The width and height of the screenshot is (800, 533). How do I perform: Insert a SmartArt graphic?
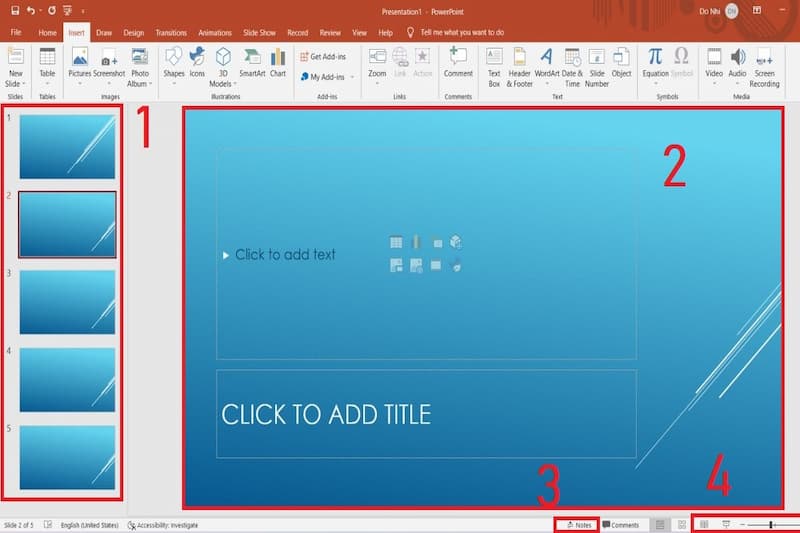252,62
